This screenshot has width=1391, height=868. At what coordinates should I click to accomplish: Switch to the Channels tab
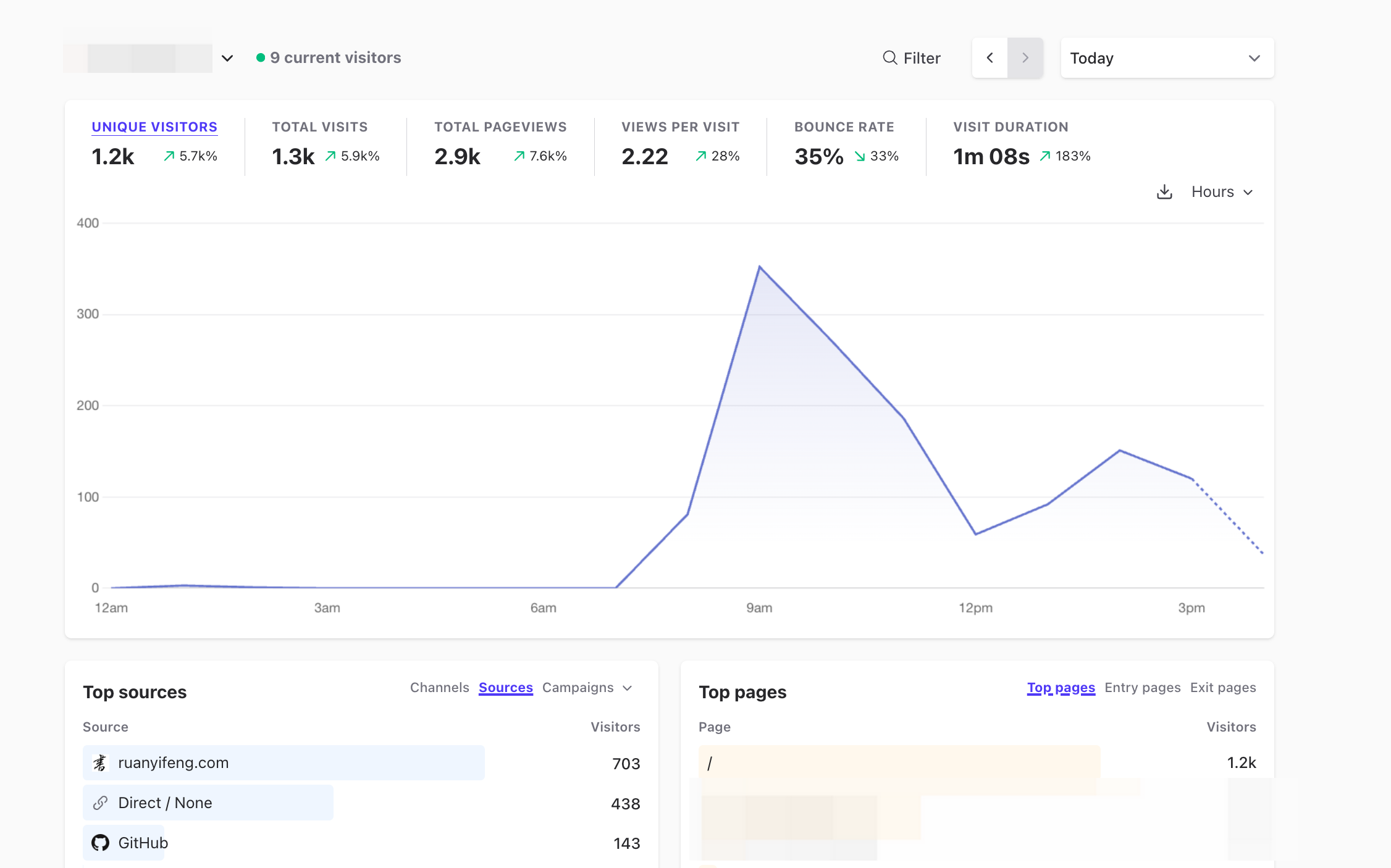click(439, 688)
